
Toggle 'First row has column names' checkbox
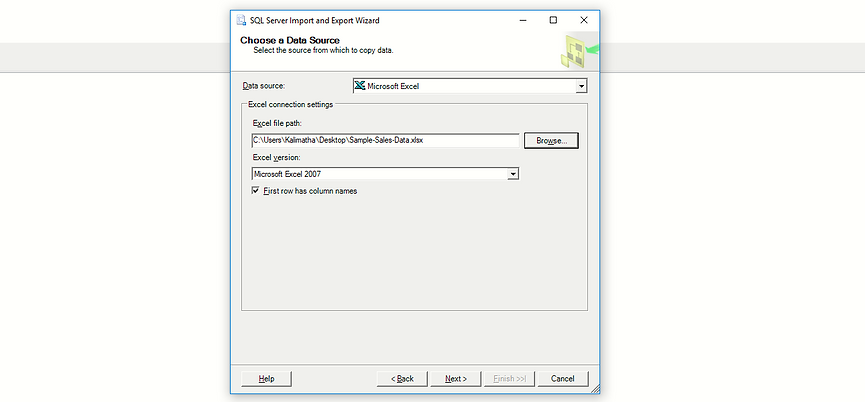pos(255,191)
